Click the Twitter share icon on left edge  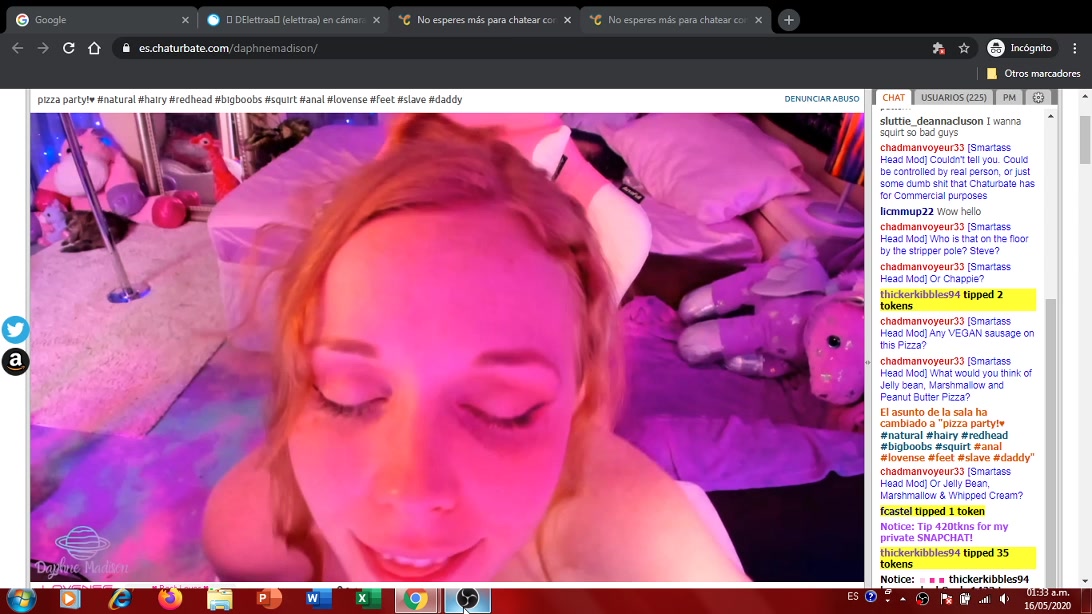(x=15, y=330)
